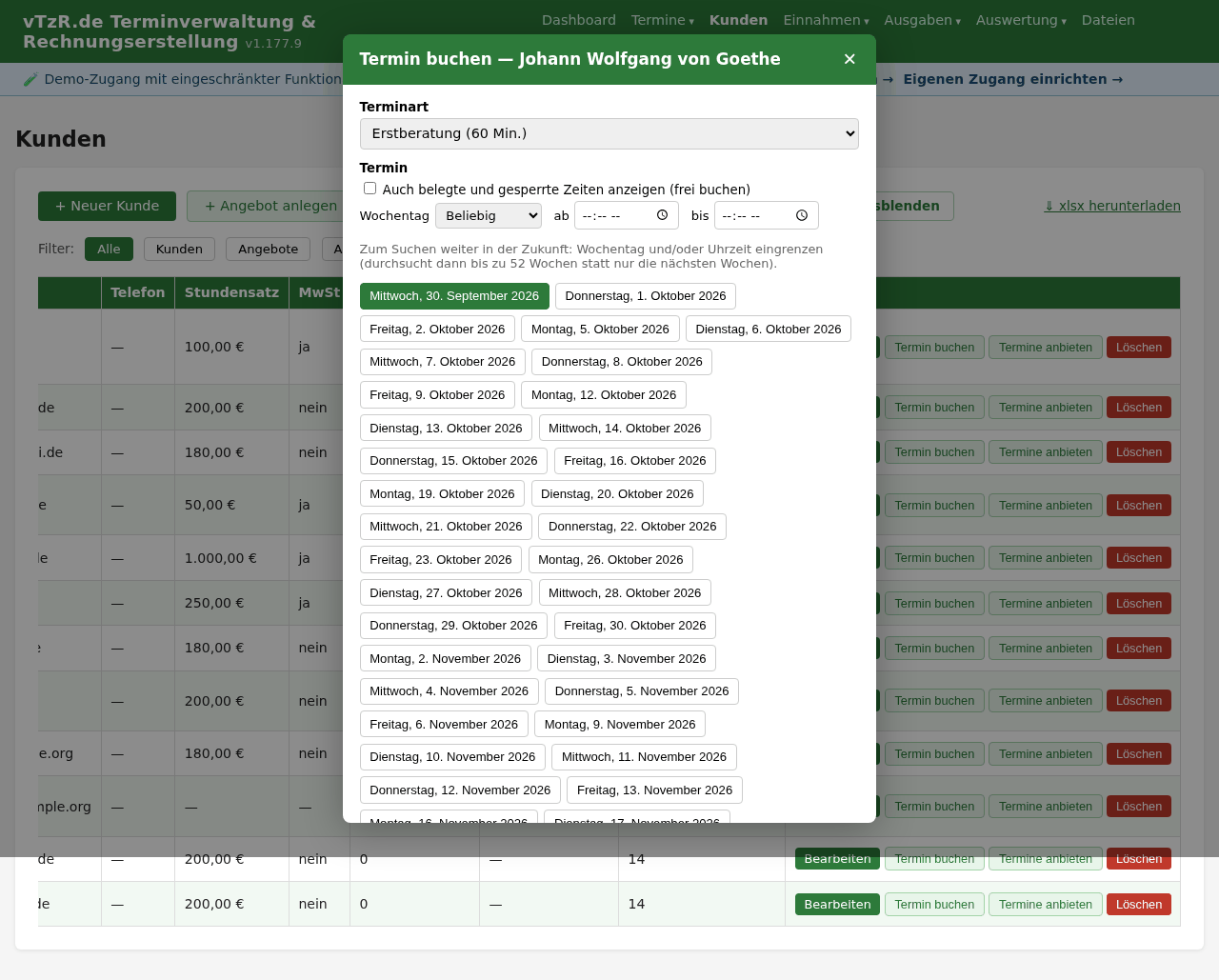The width and height of the screenshot is (1219, 980).
Task: Pick Freitag, 13. November 2026
Action: [654, 790]
